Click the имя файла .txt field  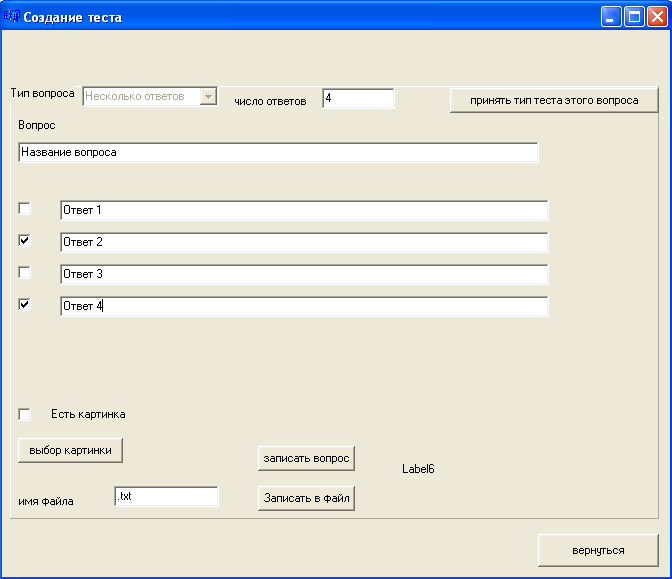(166, 496)
